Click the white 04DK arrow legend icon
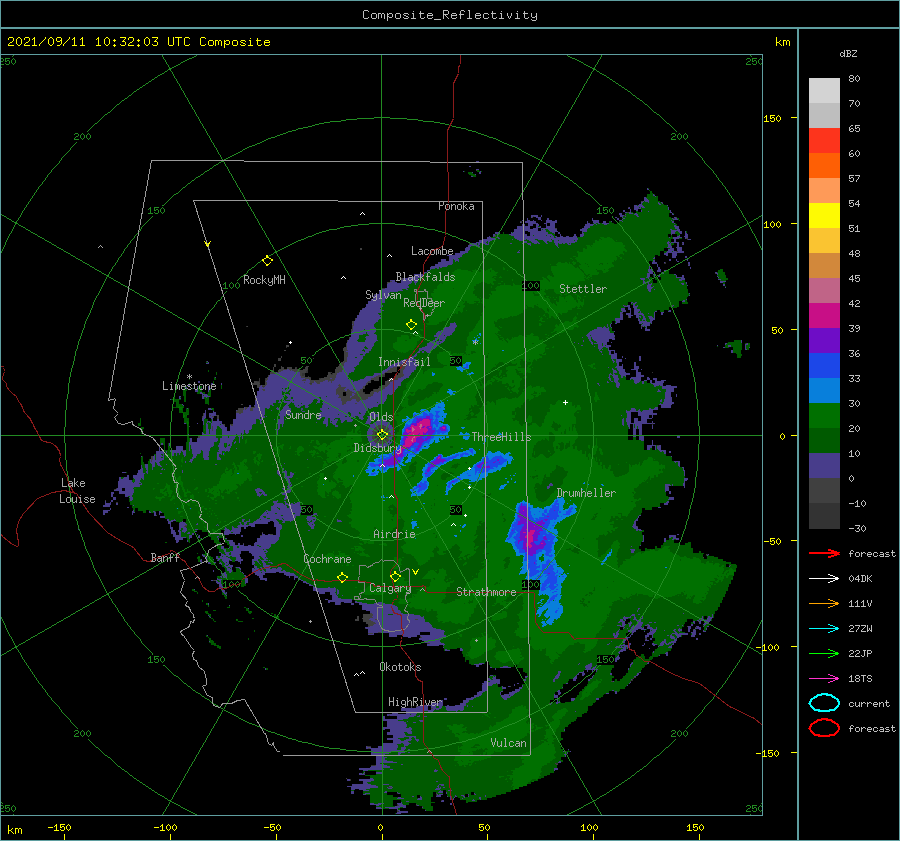This screenshot has height=841, width=900. 824,578
